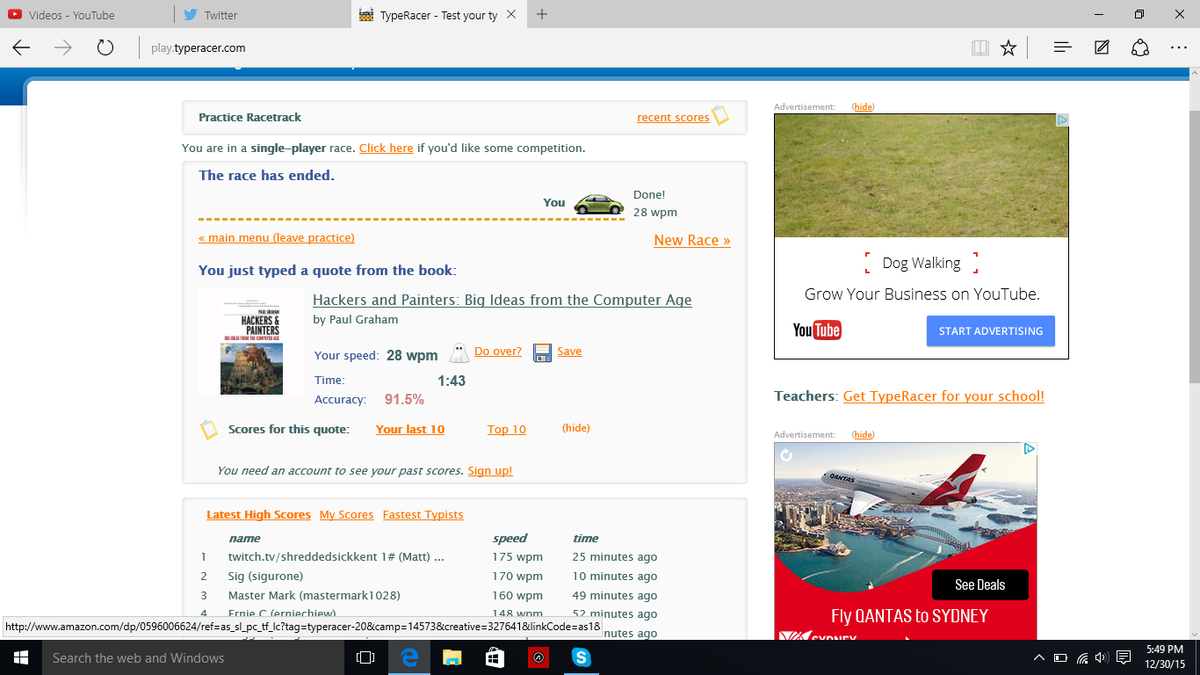
Task: Open Make a Web Note pen icon
Action: pyautogui.click(x=1101, y=47)
